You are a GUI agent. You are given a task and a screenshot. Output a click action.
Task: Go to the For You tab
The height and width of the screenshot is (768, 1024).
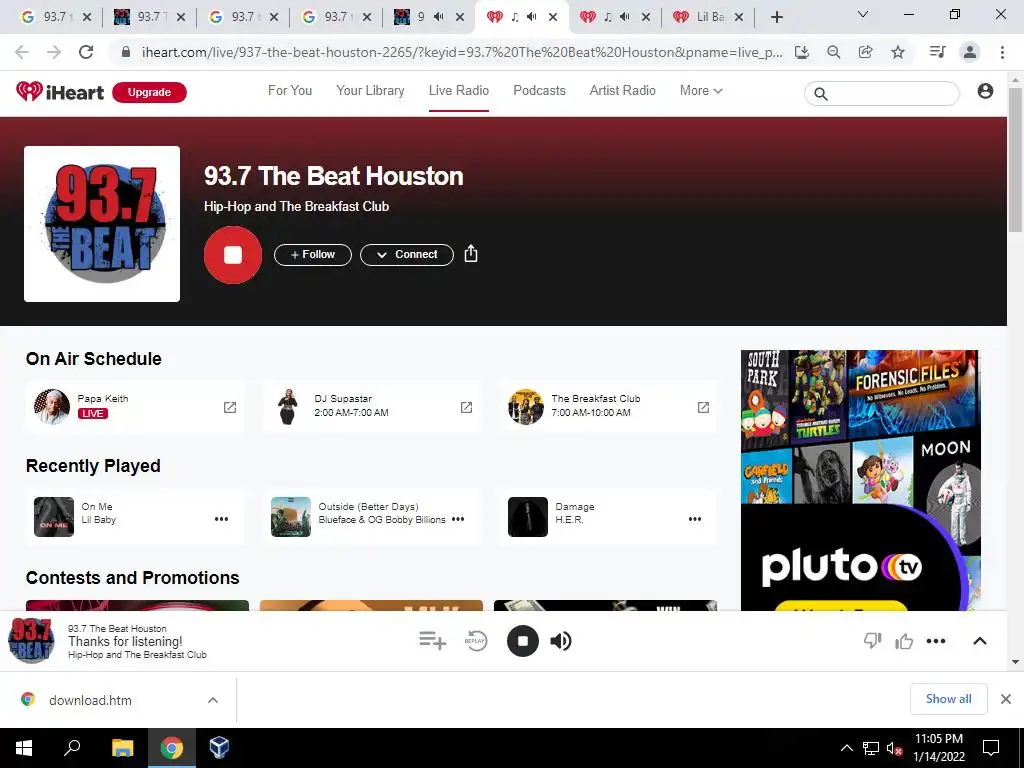tap(290, 91)
